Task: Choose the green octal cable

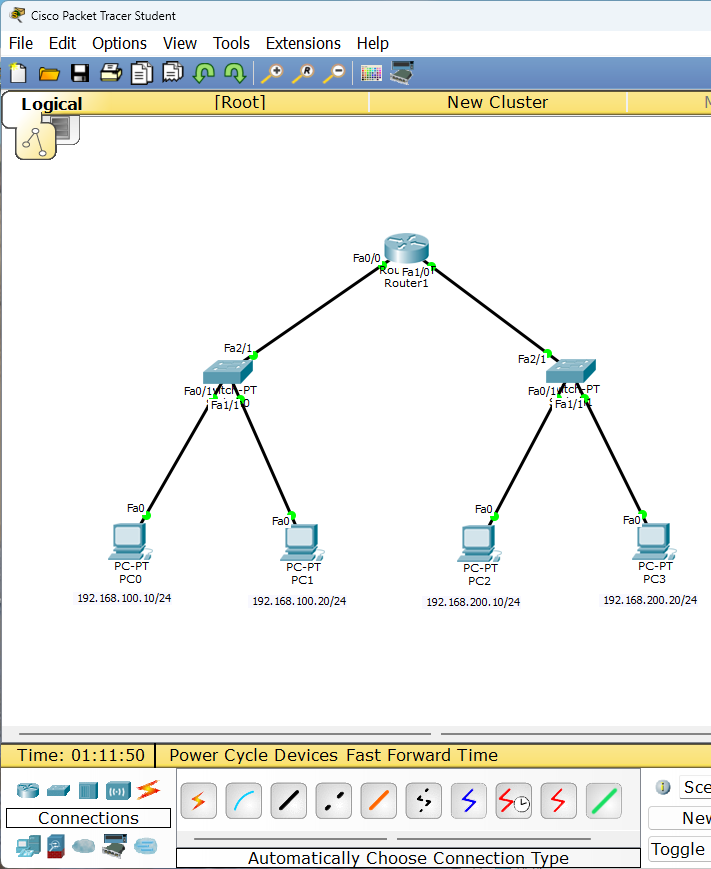Action: coord(603,801)
